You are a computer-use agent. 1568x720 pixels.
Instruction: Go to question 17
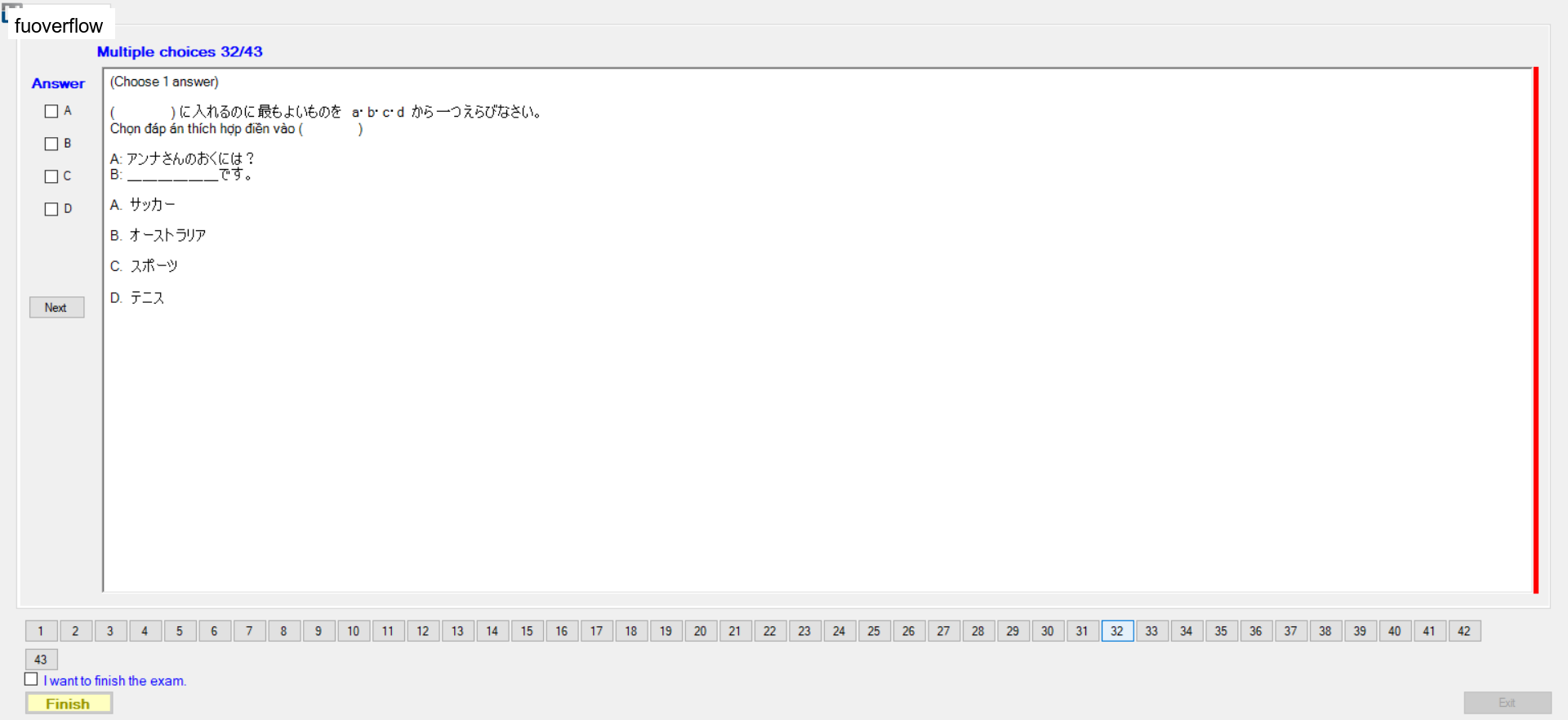(x=596, y=631)
